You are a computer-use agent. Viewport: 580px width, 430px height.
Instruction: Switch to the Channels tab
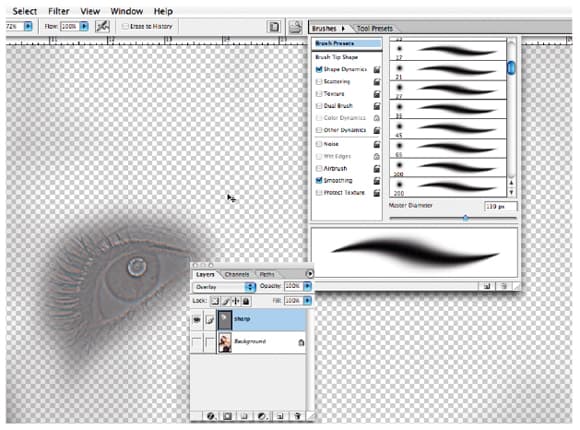tap(237, 275)
